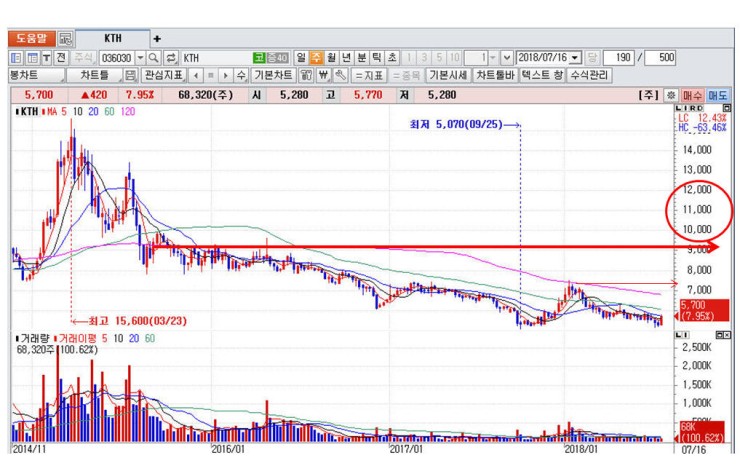Click the red 매수 buy button
The image size is (740, 474).
(x=692, y=95)
